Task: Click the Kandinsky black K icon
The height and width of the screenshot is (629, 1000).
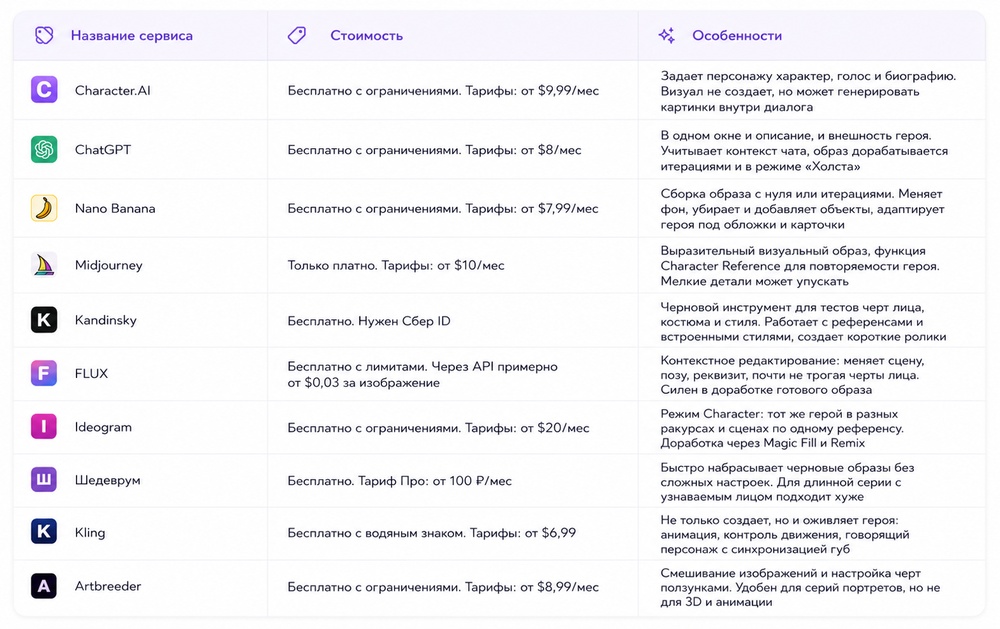Action: click(x=44, y=320)
